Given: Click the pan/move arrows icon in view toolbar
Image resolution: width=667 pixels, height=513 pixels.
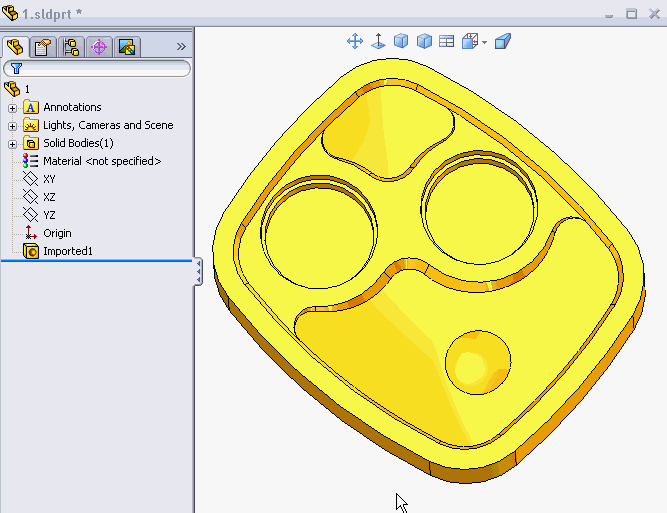Looking at the screenshot, I should (x=354, y=41).
